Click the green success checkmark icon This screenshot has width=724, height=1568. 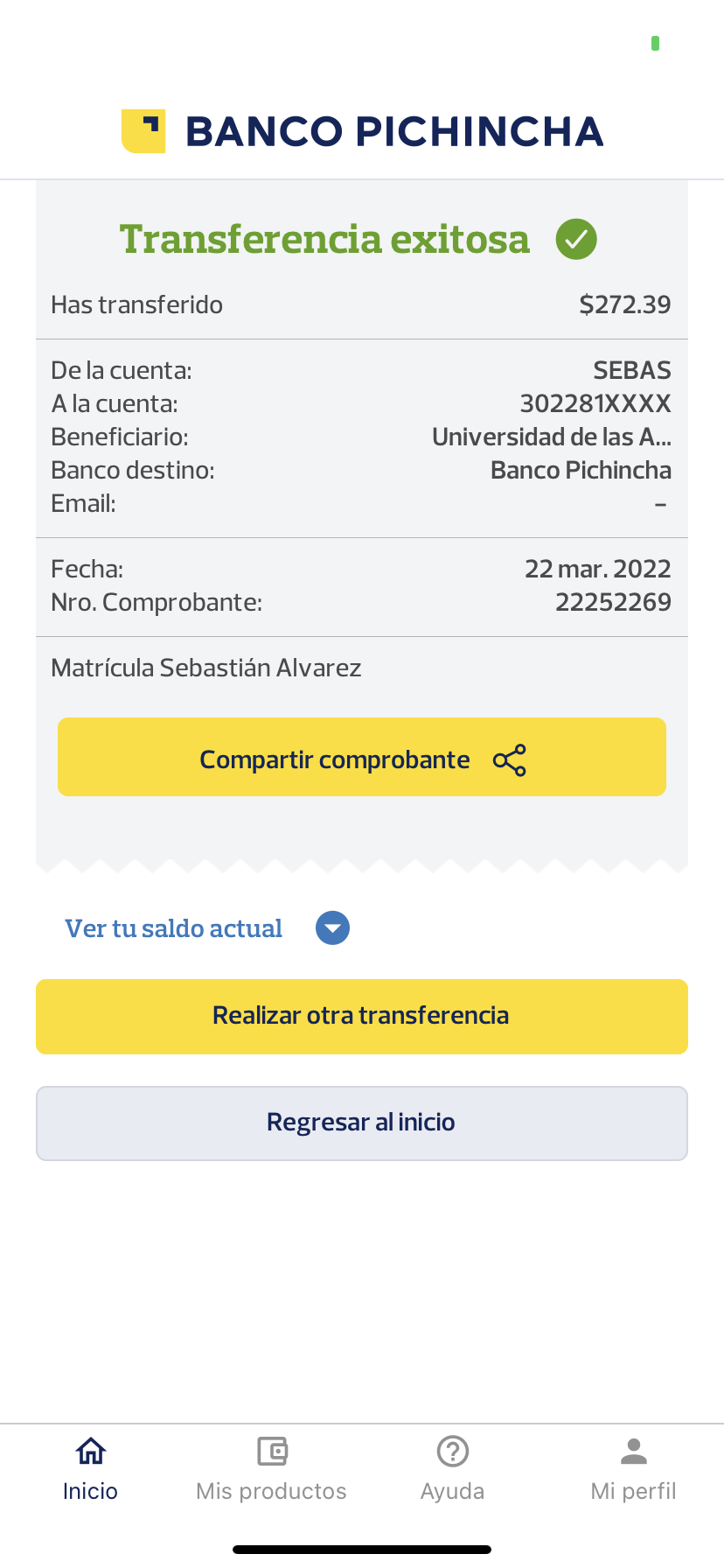[576, 239]
